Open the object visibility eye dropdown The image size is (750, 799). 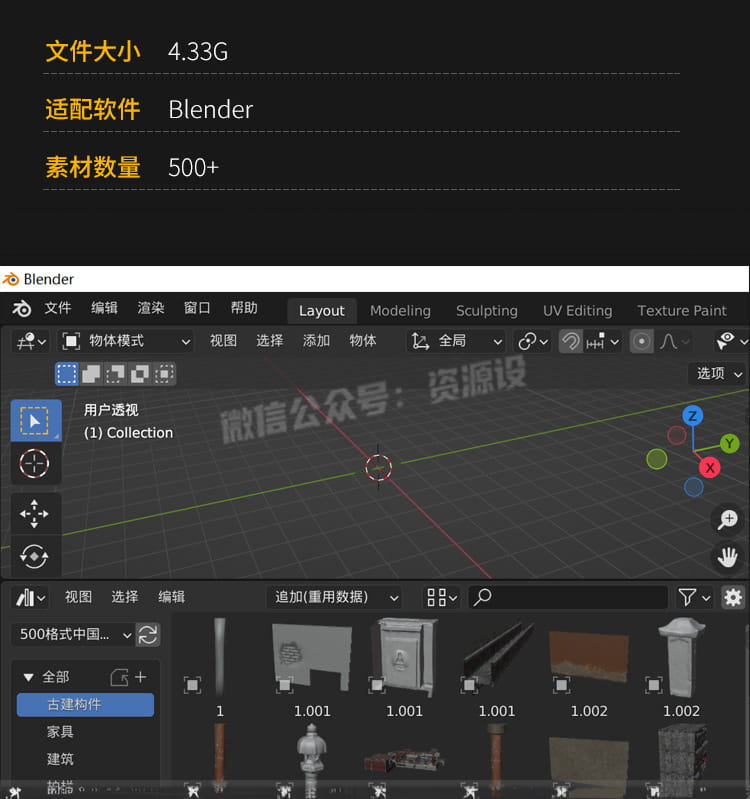pyautogui.click(x=732, y=341)
